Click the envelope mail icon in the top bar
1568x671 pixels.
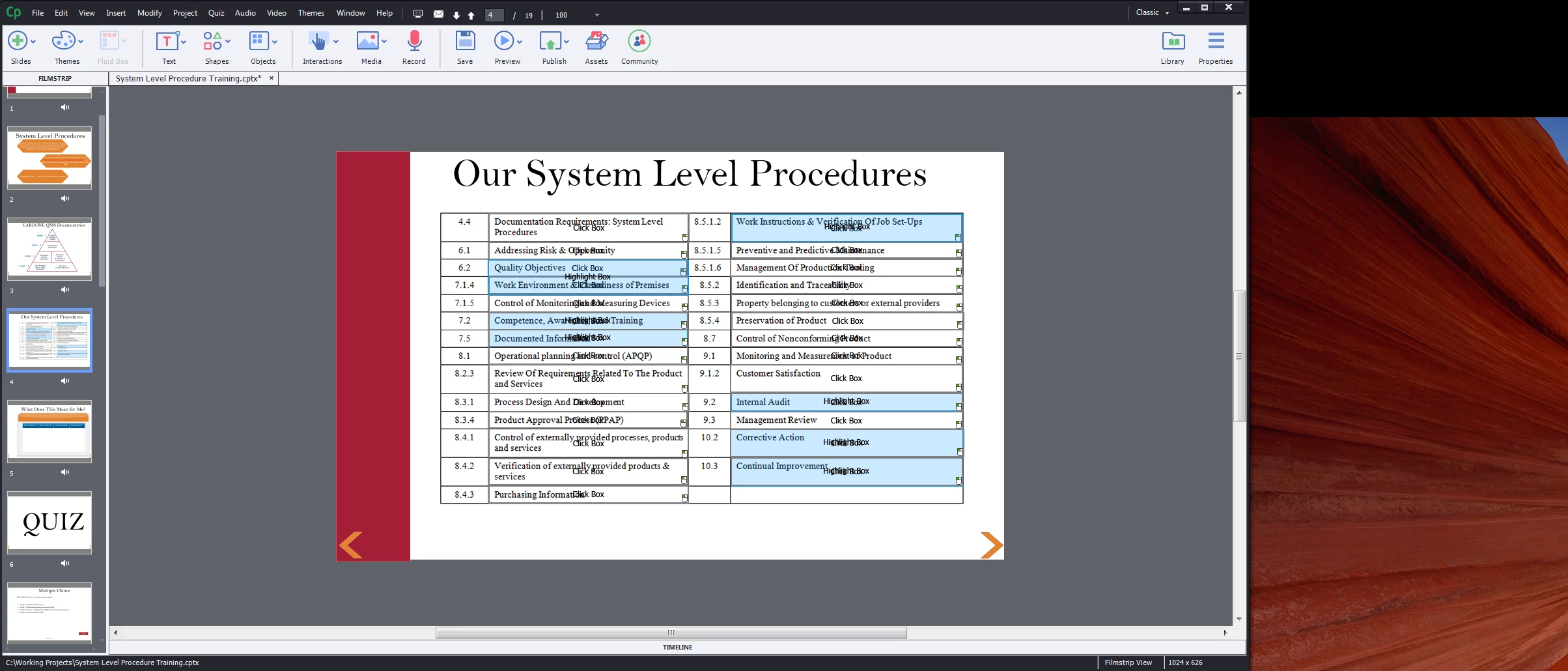click(438, 14)
